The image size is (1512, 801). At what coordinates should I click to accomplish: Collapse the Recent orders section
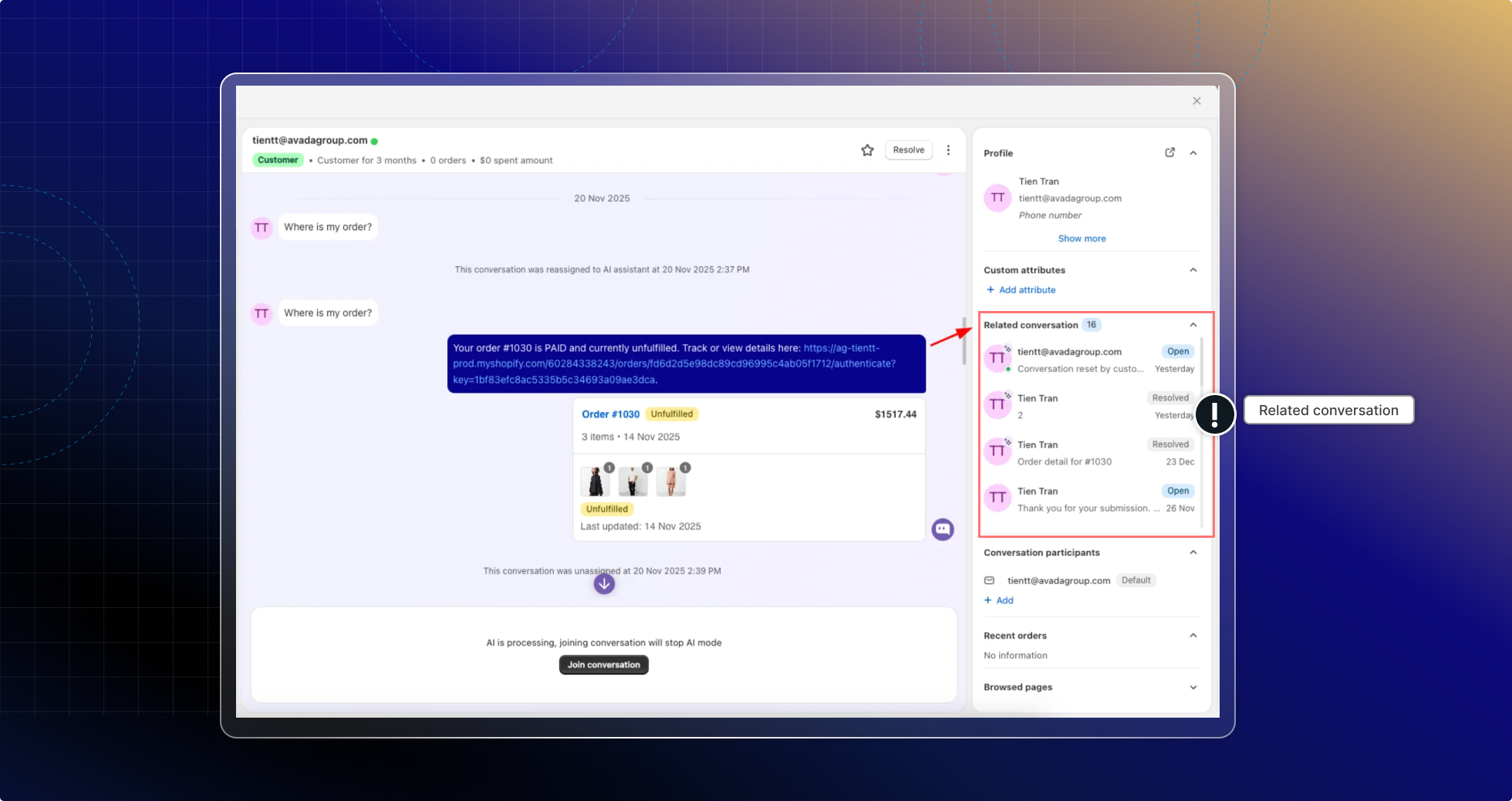click(1193, 636)
